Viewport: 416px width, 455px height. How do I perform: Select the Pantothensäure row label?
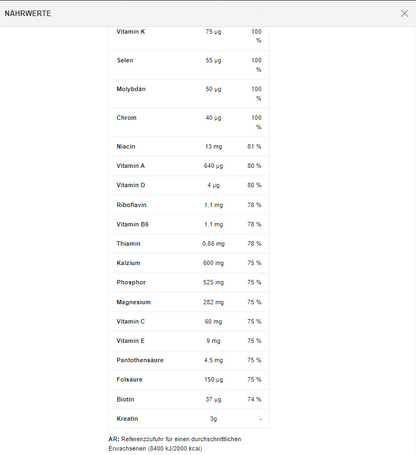point(140,360)
